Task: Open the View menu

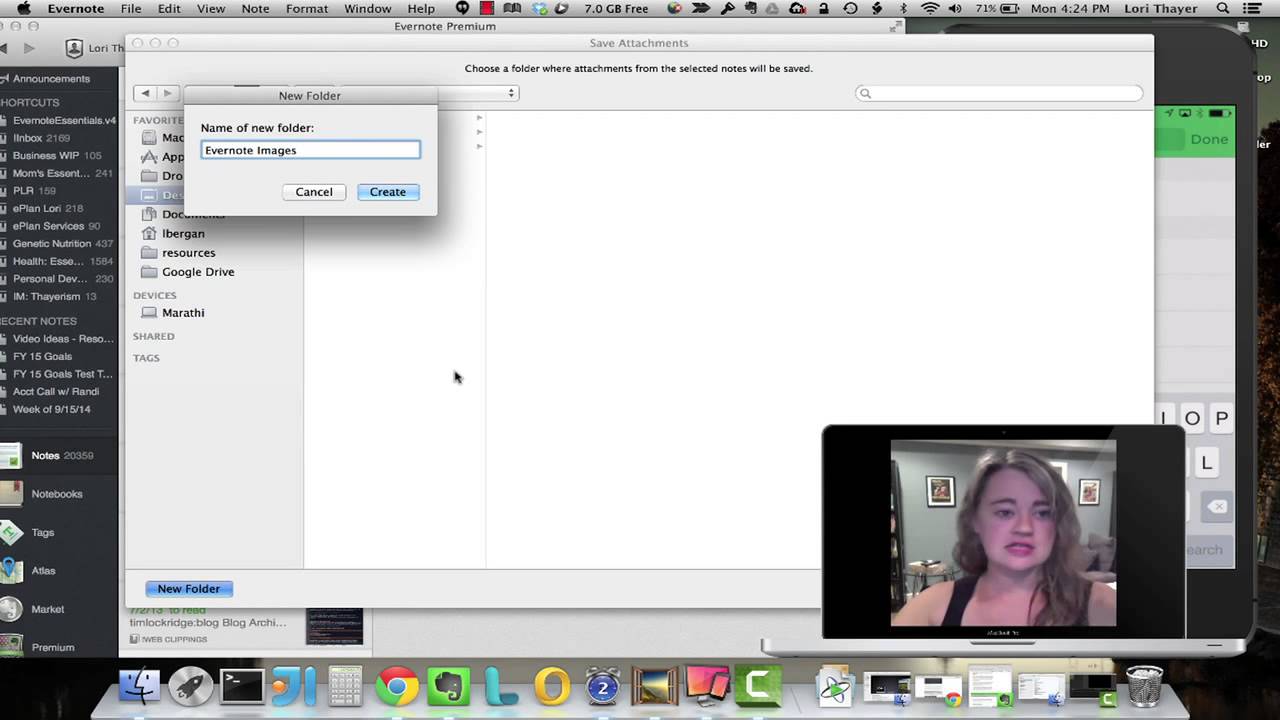Action: click(211, 8)
